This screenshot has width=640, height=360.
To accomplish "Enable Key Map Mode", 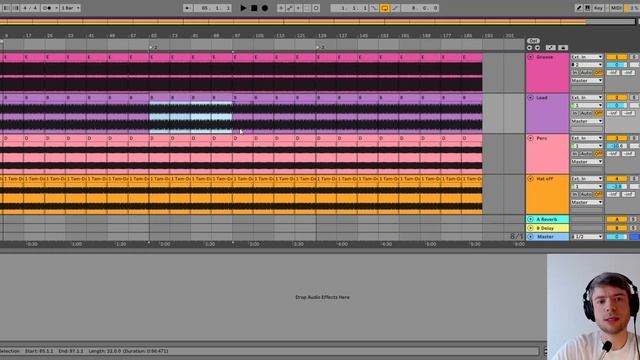I will pyautogui.click(x=598, y=8).
